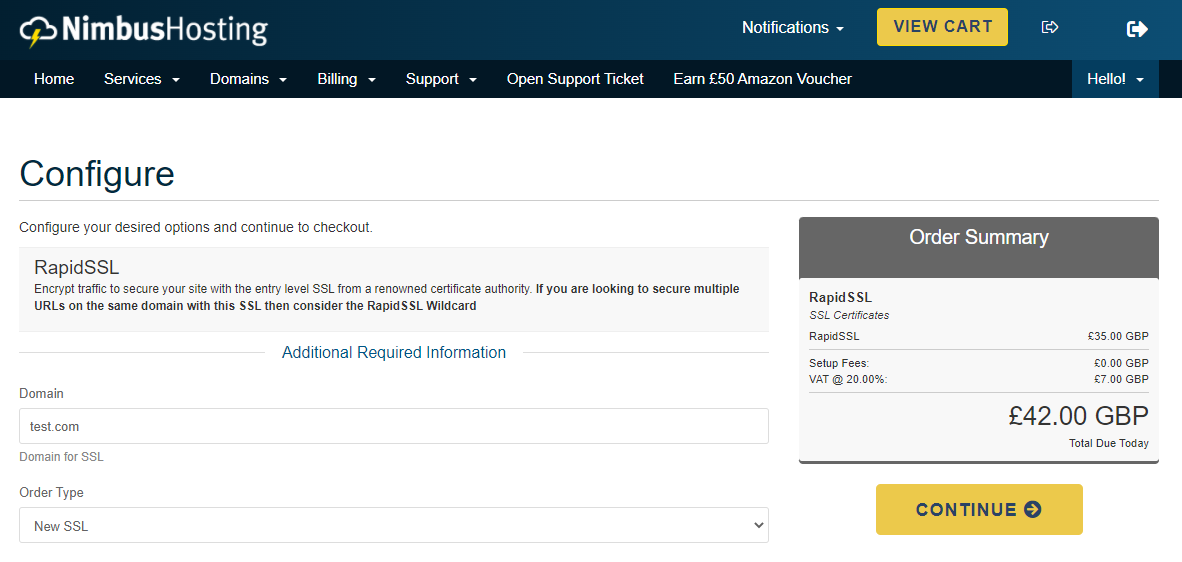Click the VAT @ 20.00% label

848,379
